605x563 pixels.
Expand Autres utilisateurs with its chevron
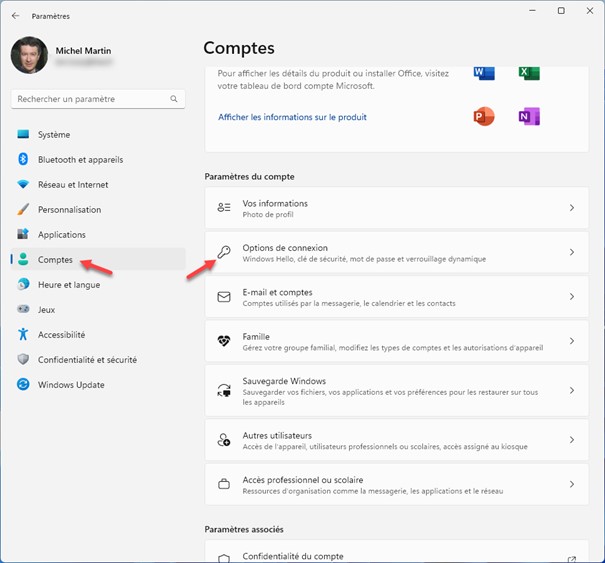[x=571, y=440]
